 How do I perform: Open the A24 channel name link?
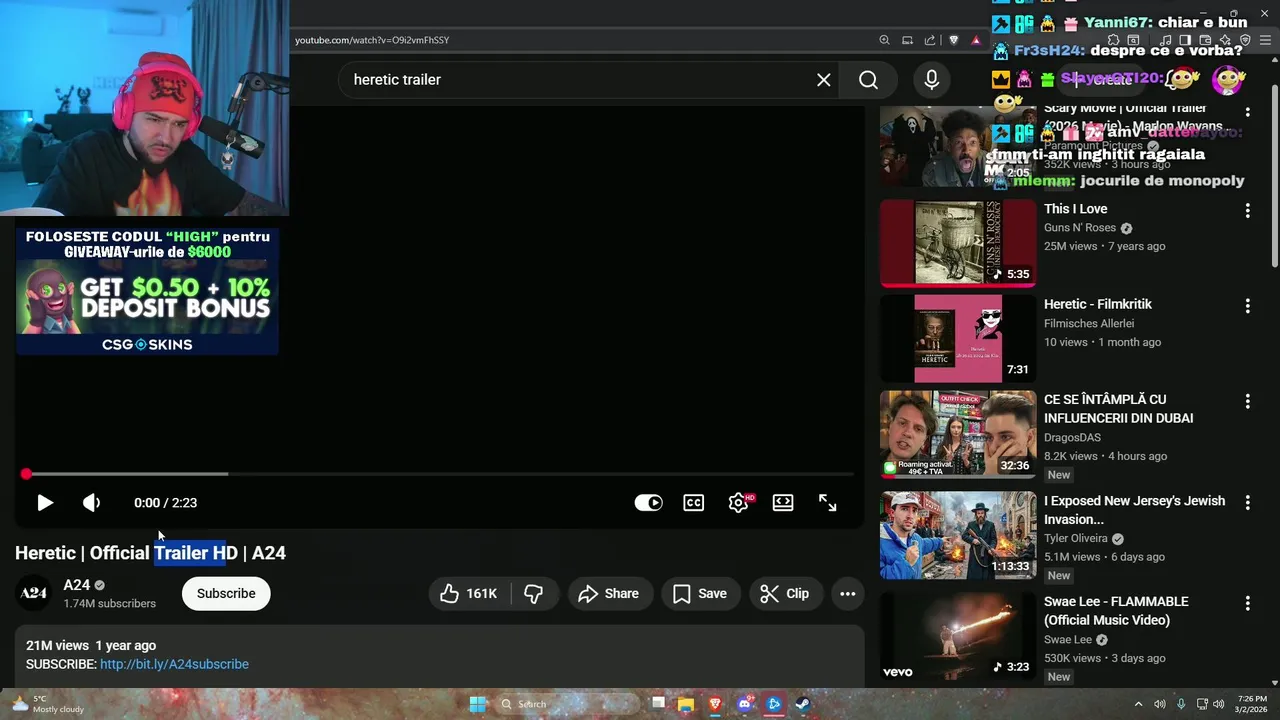77,585
